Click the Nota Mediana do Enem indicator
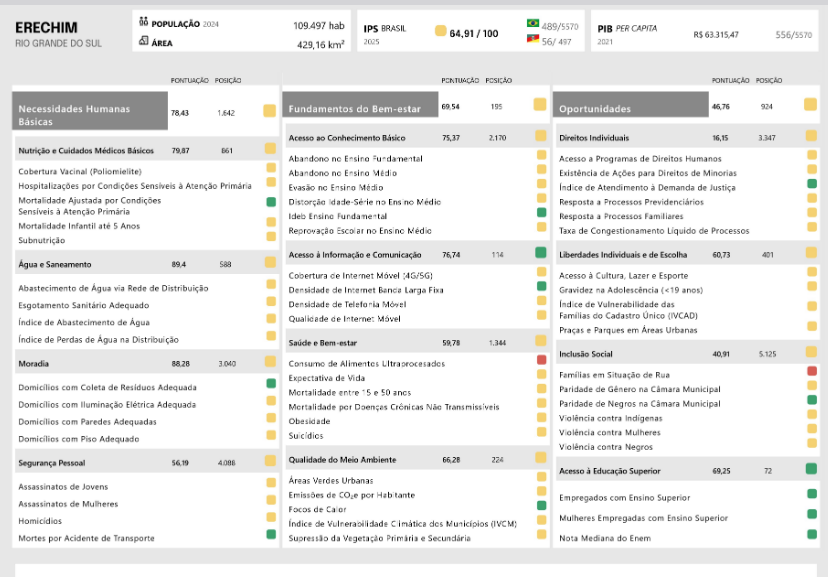 pos(605,538)
